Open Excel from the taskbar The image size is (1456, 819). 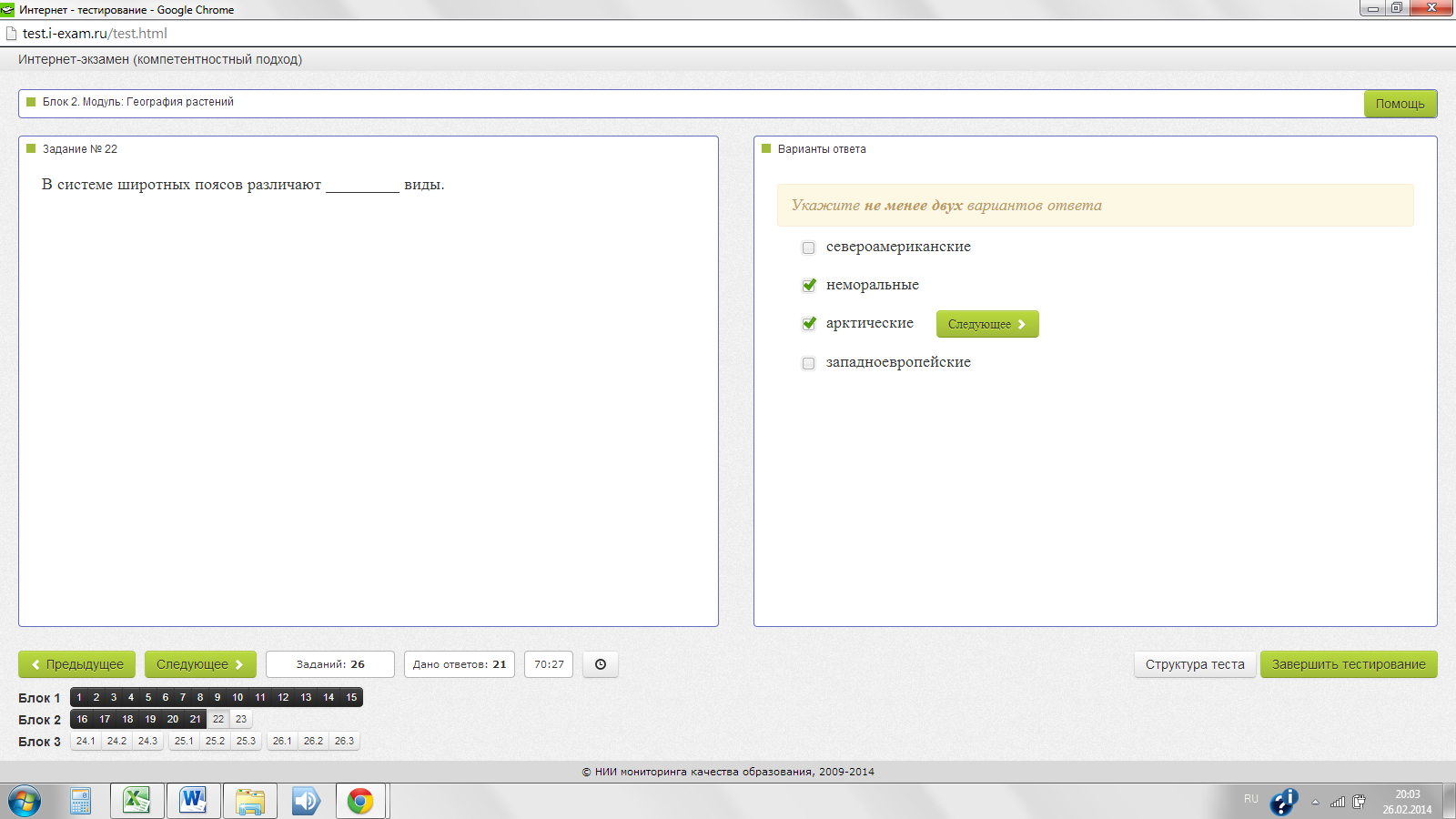point(137,802)
